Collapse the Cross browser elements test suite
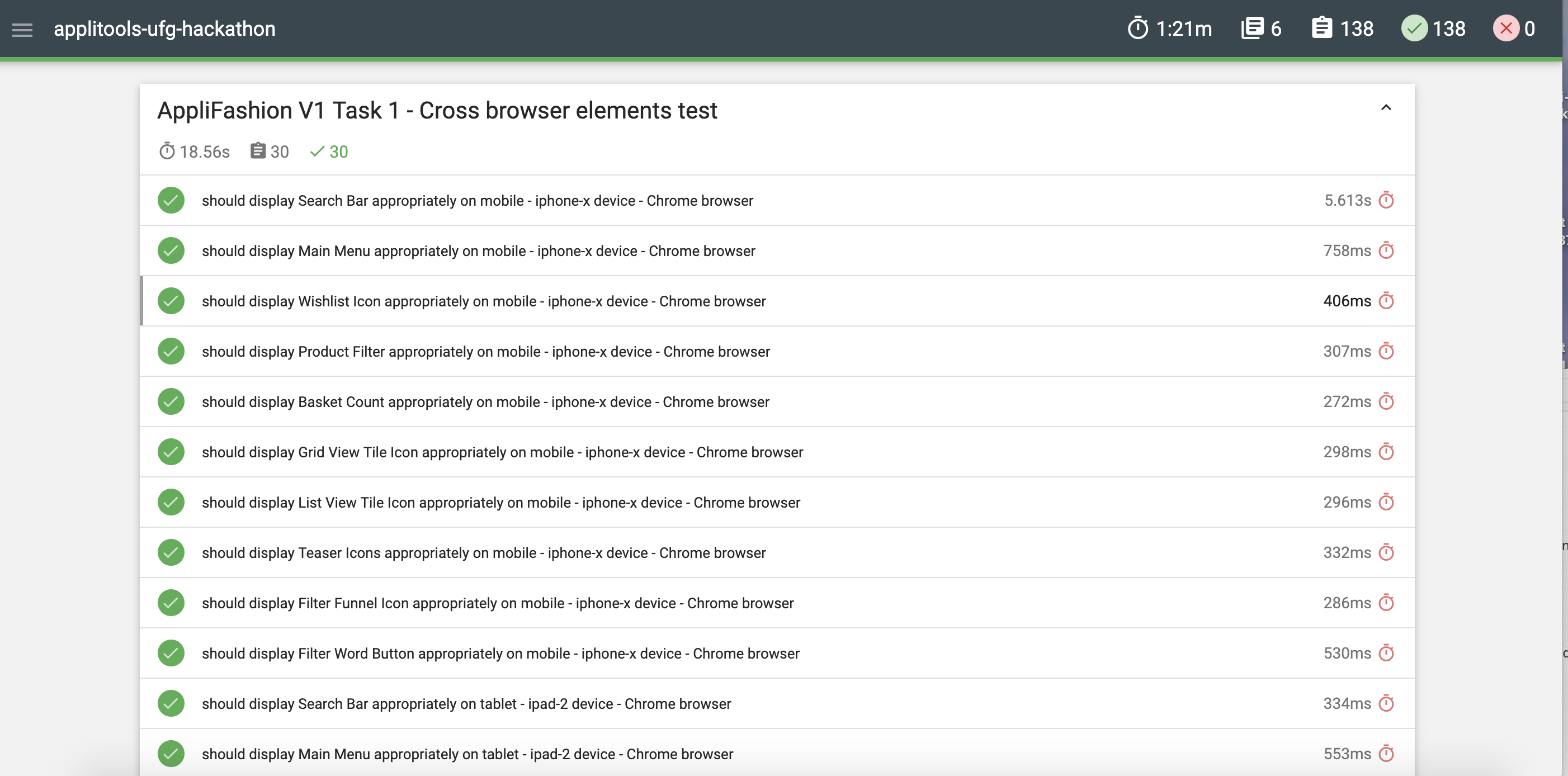This screenshot has height=776, width=1568. pos(1386,108)
